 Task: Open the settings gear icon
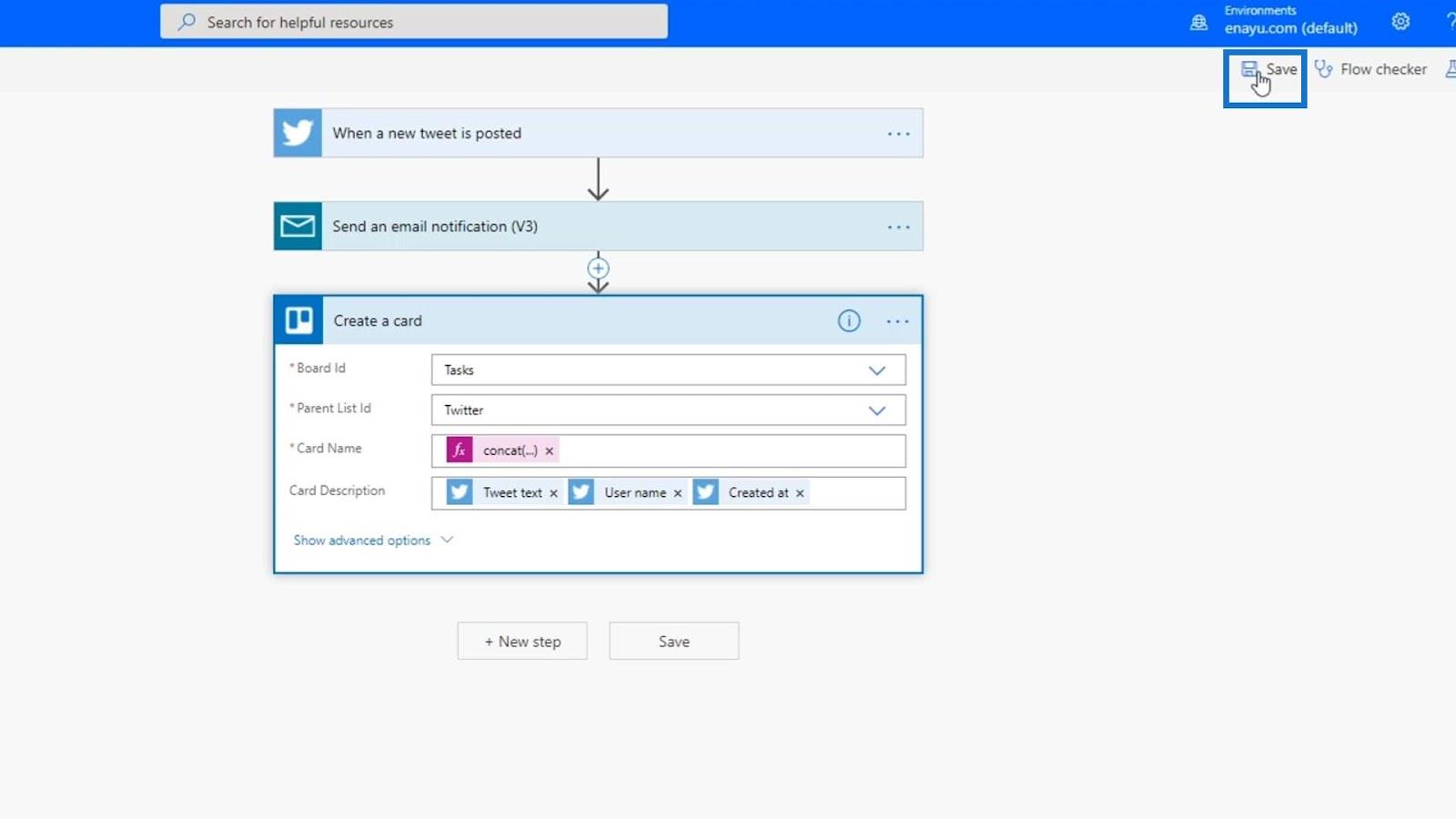pos(1400,22)
